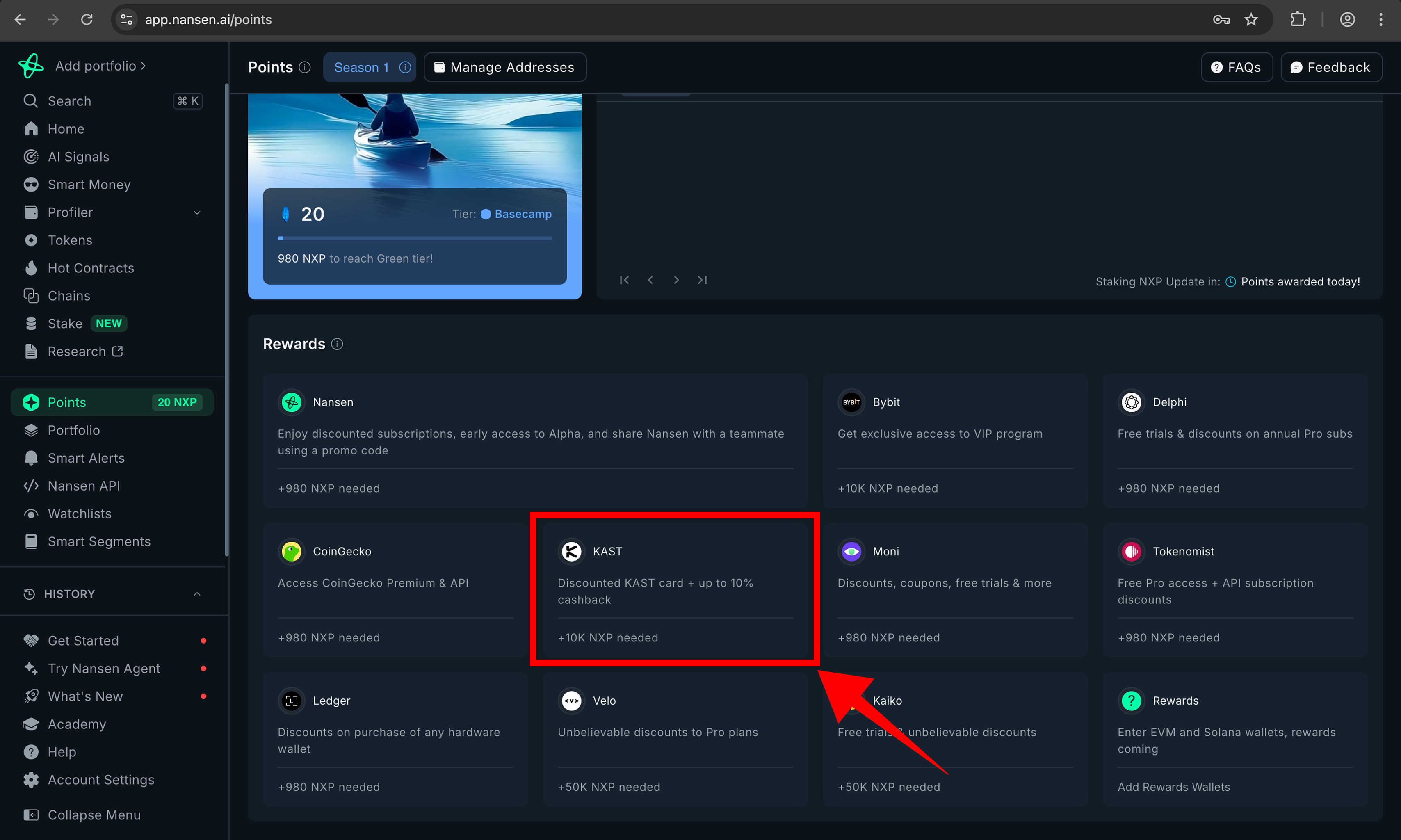Viewport: 1401px width, 840px height.
Task: Expand the Profiler submenu chevron
Action: click(x=197, y=212)
